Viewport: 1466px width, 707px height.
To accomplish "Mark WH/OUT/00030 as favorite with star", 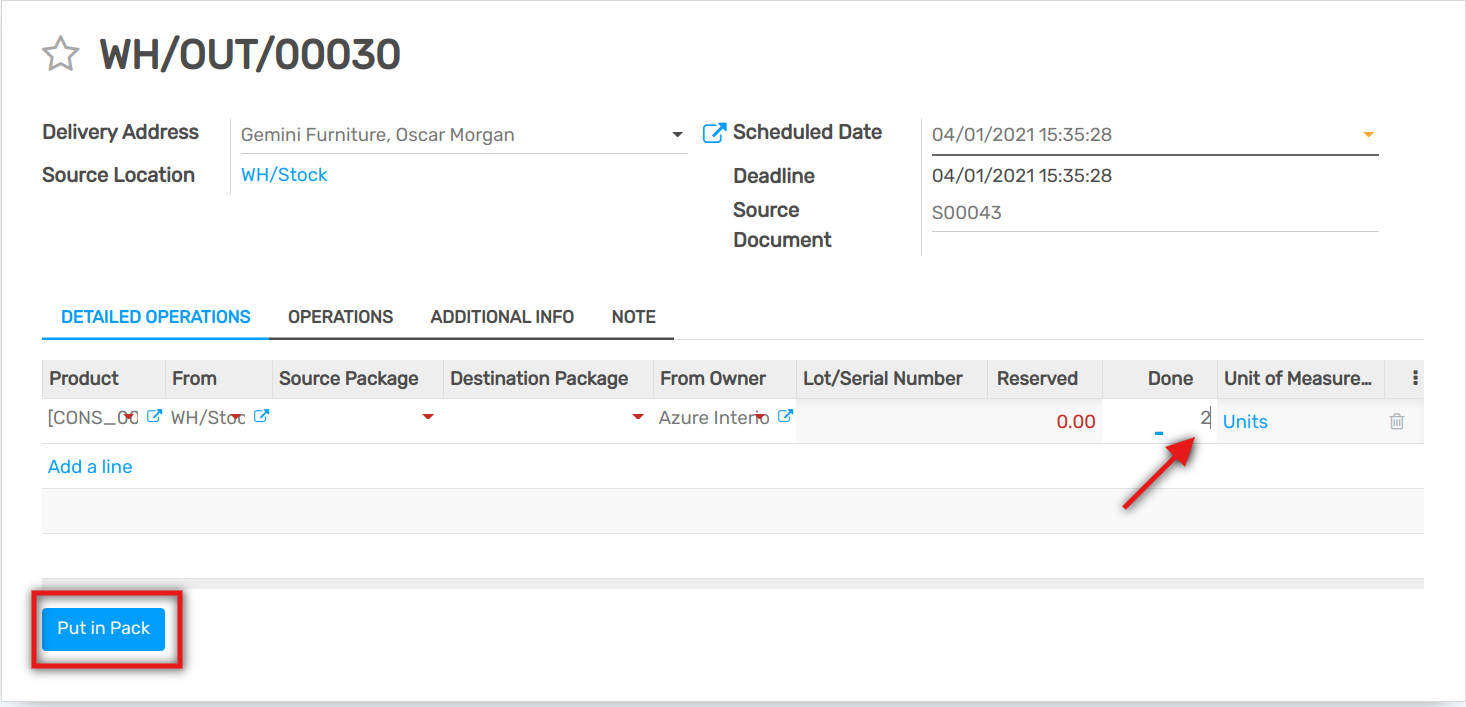I will click(60, 54).
